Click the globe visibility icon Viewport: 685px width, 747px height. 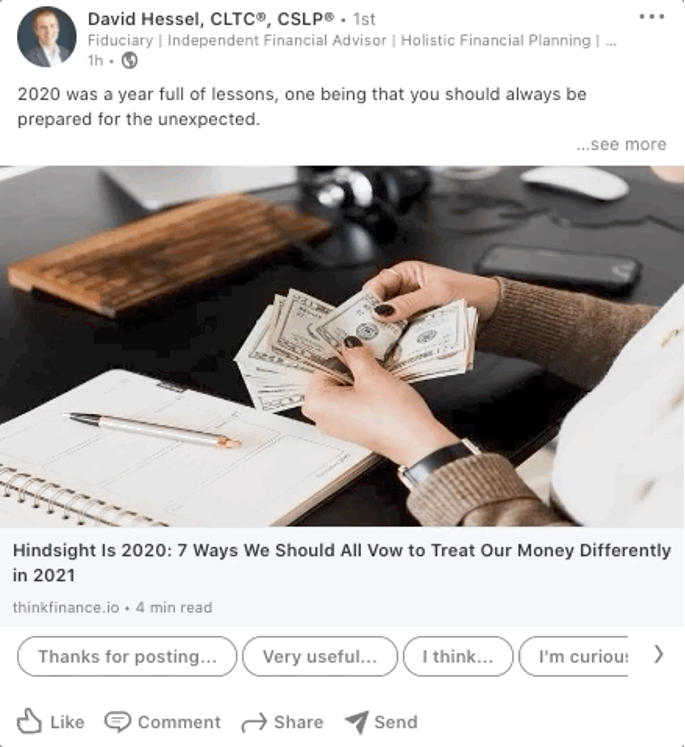click(x=129, y=61)
